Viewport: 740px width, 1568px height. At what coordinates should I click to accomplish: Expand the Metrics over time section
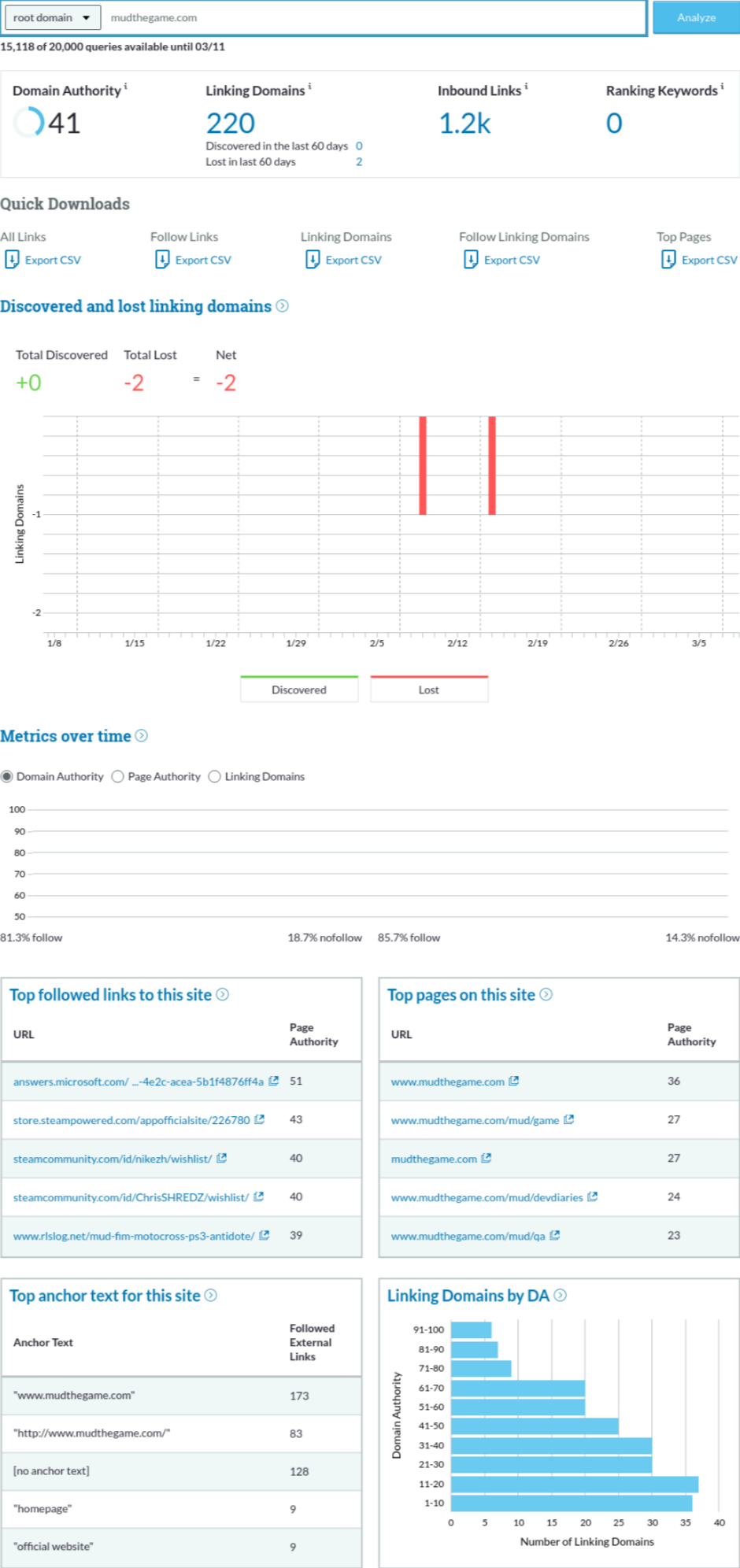click(x=142, y=736)
